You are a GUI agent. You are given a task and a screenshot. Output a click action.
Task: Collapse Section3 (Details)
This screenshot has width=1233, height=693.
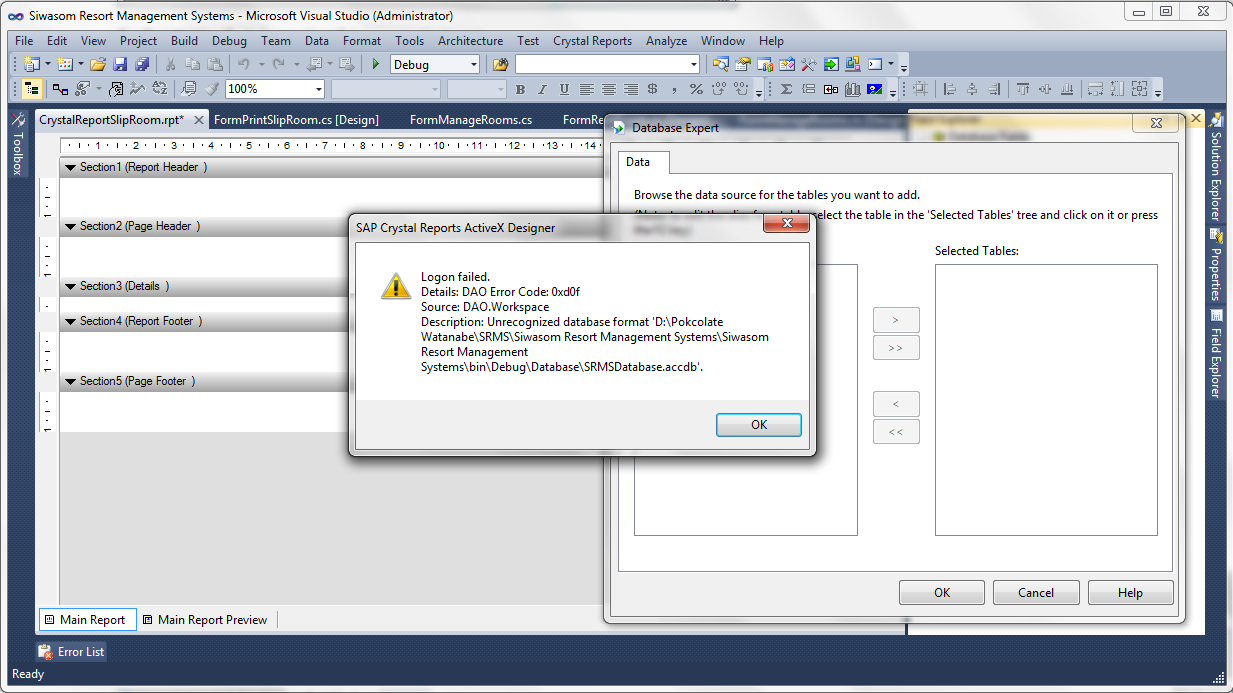pos(70,286)
